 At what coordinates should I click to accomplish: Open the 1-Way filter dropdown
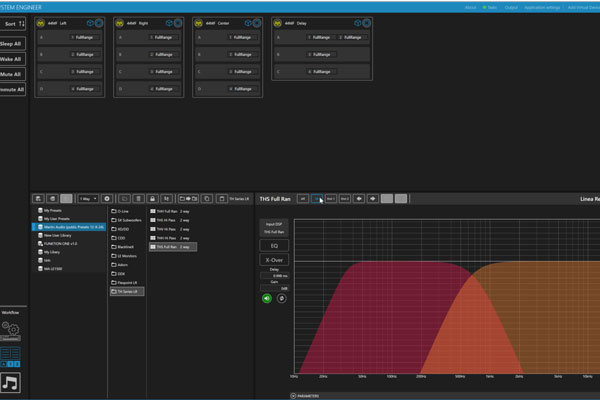click(x=87, y=199)
